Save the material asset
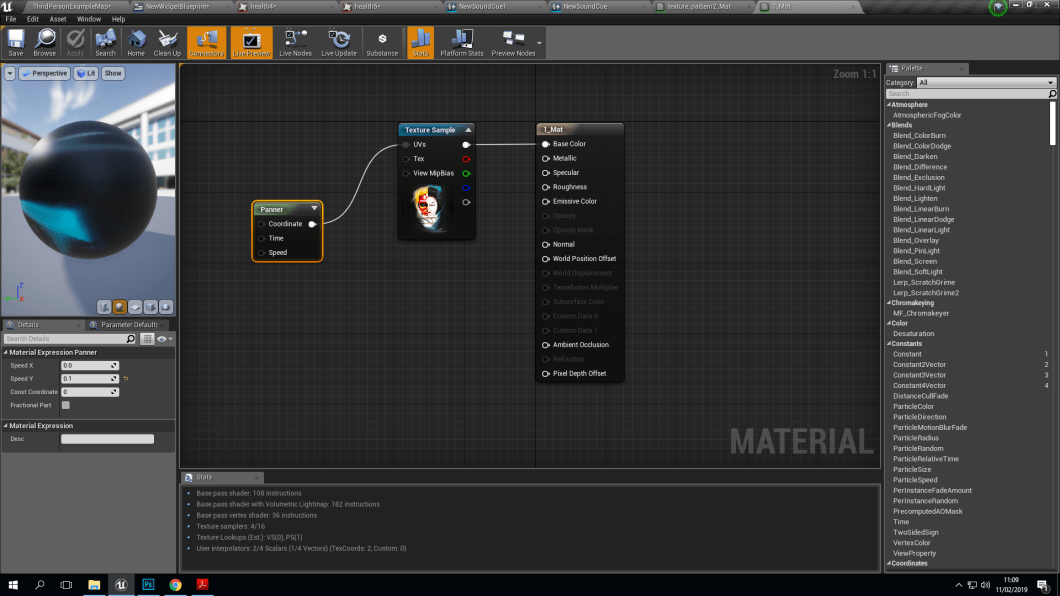 tap(15, 42)
